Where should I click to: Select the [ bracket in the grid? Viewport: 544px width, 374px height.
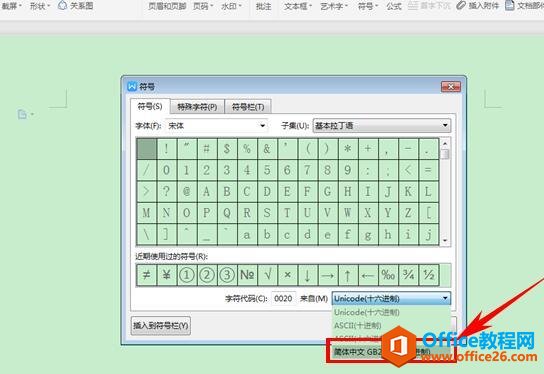428,213
